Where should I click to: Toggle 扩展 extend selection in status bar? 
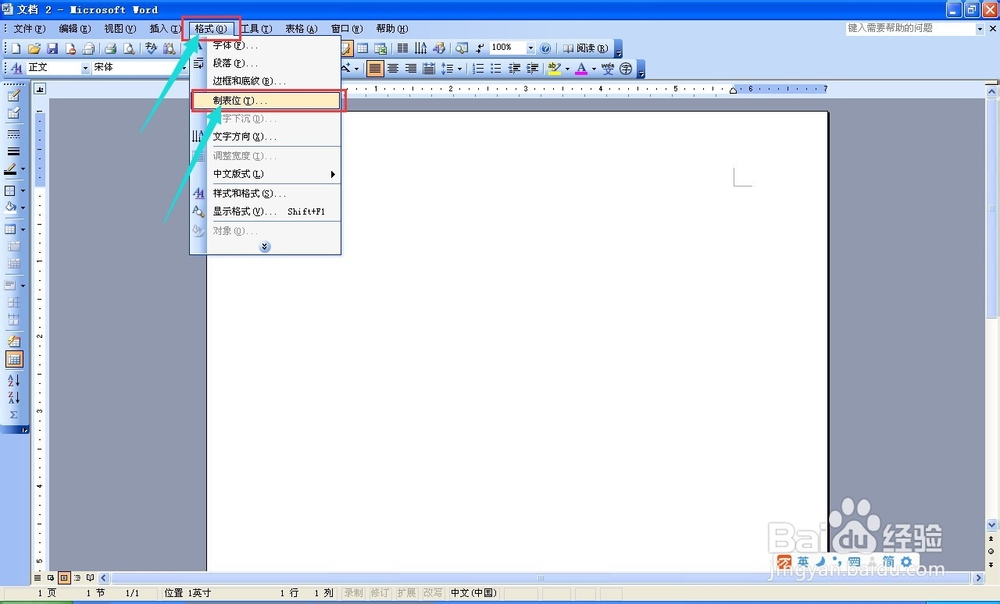coord(406,593)
